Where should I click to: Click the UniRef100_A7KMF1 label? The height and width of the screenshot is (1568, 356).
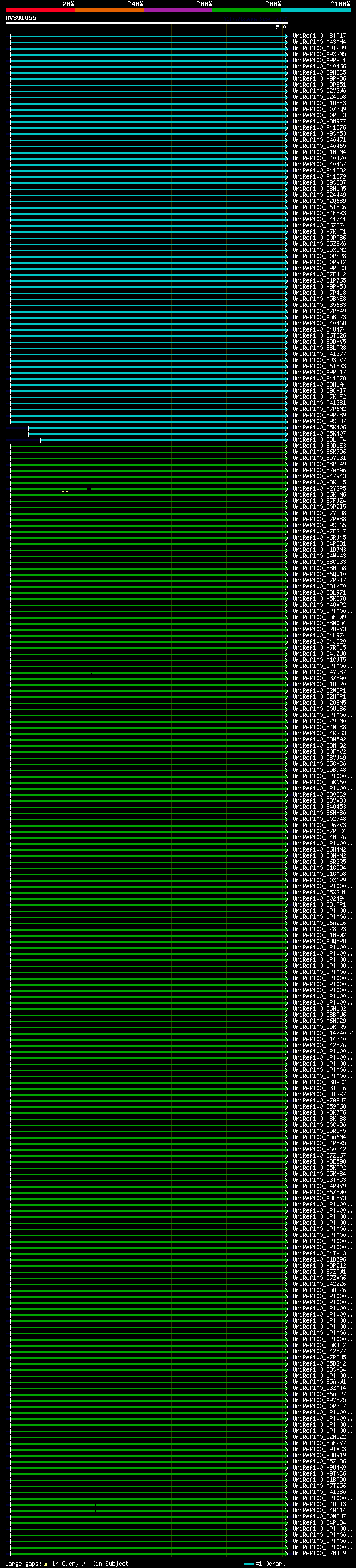(x=319, y=232)
